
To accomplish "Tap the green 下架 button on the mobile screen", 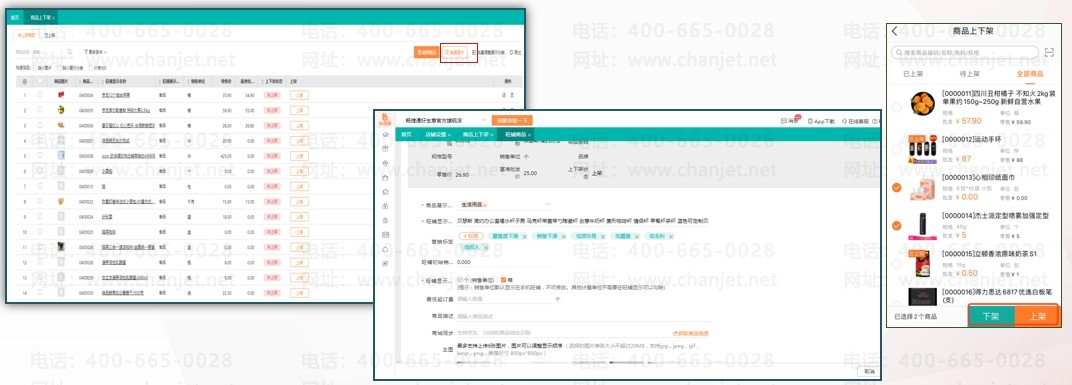I will click(991, 317).
